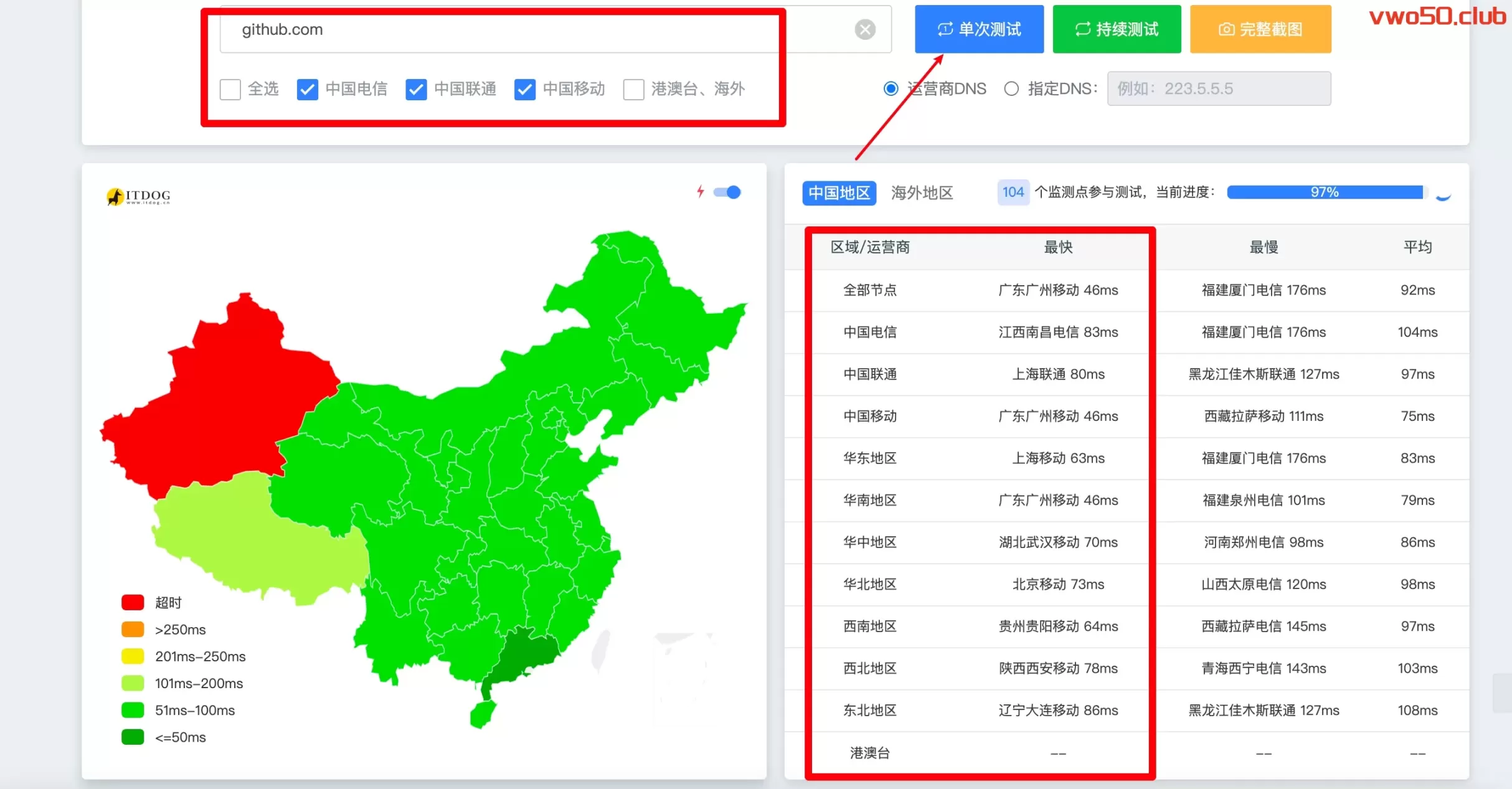Image resolution: width=1512 pixels, height=789 pixels.
Task: Click the red timeout legend swatch
Action: click(x=133, y=602)
